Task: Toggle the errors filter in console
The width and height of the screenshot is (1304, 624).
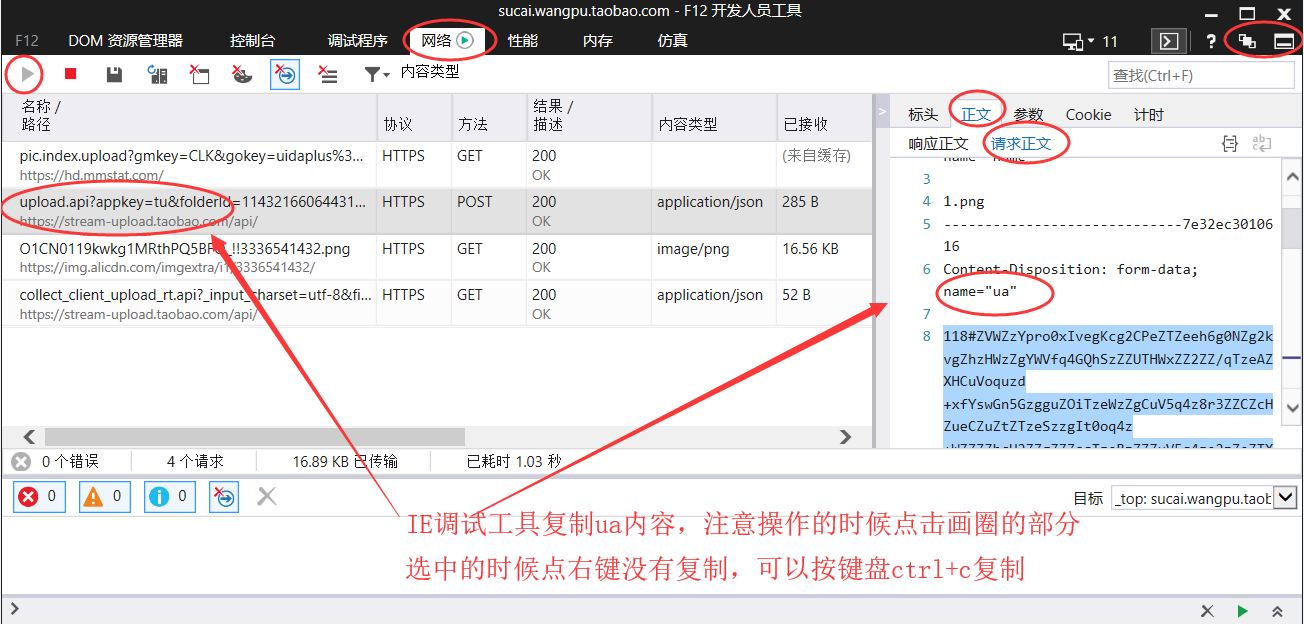Action: [39, 496]
